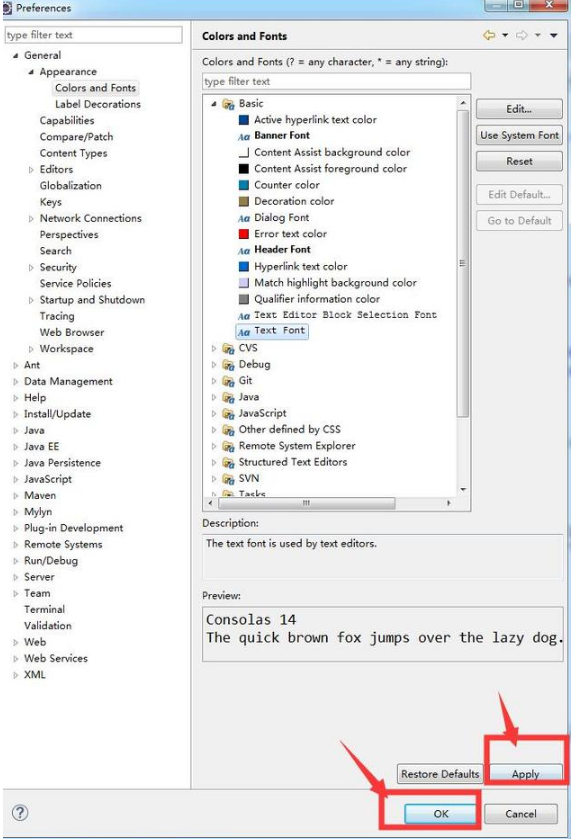The height and width of the screenshot is (839, 571).
Task: Expand the Editors tree node
Action: point(31,170)
